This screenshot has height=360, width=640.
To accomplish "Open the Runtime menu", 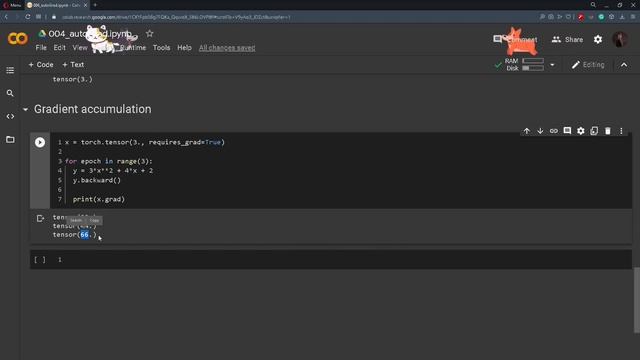I will 133,48.
